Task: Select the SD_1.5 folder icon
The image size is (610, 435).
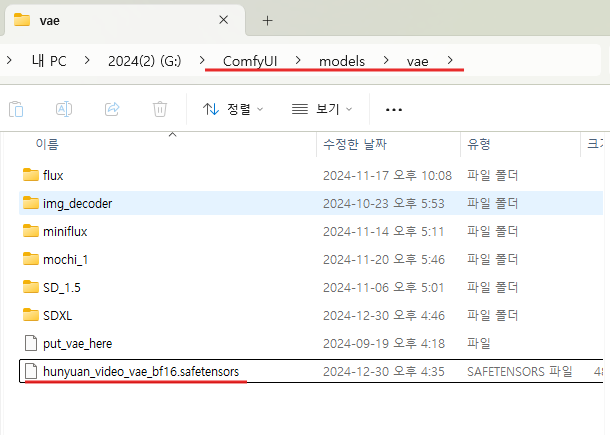Action: [31, 287]
